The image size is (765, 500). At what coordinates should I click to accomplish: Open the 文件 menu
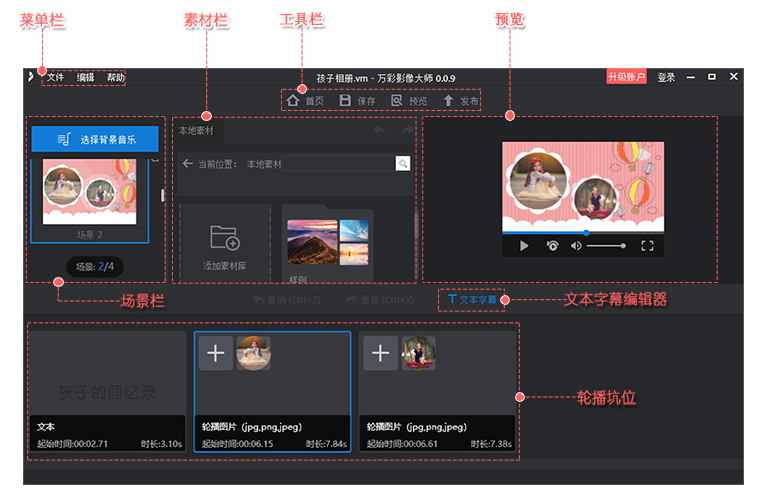pyautogui.click(x=55, y=77)
